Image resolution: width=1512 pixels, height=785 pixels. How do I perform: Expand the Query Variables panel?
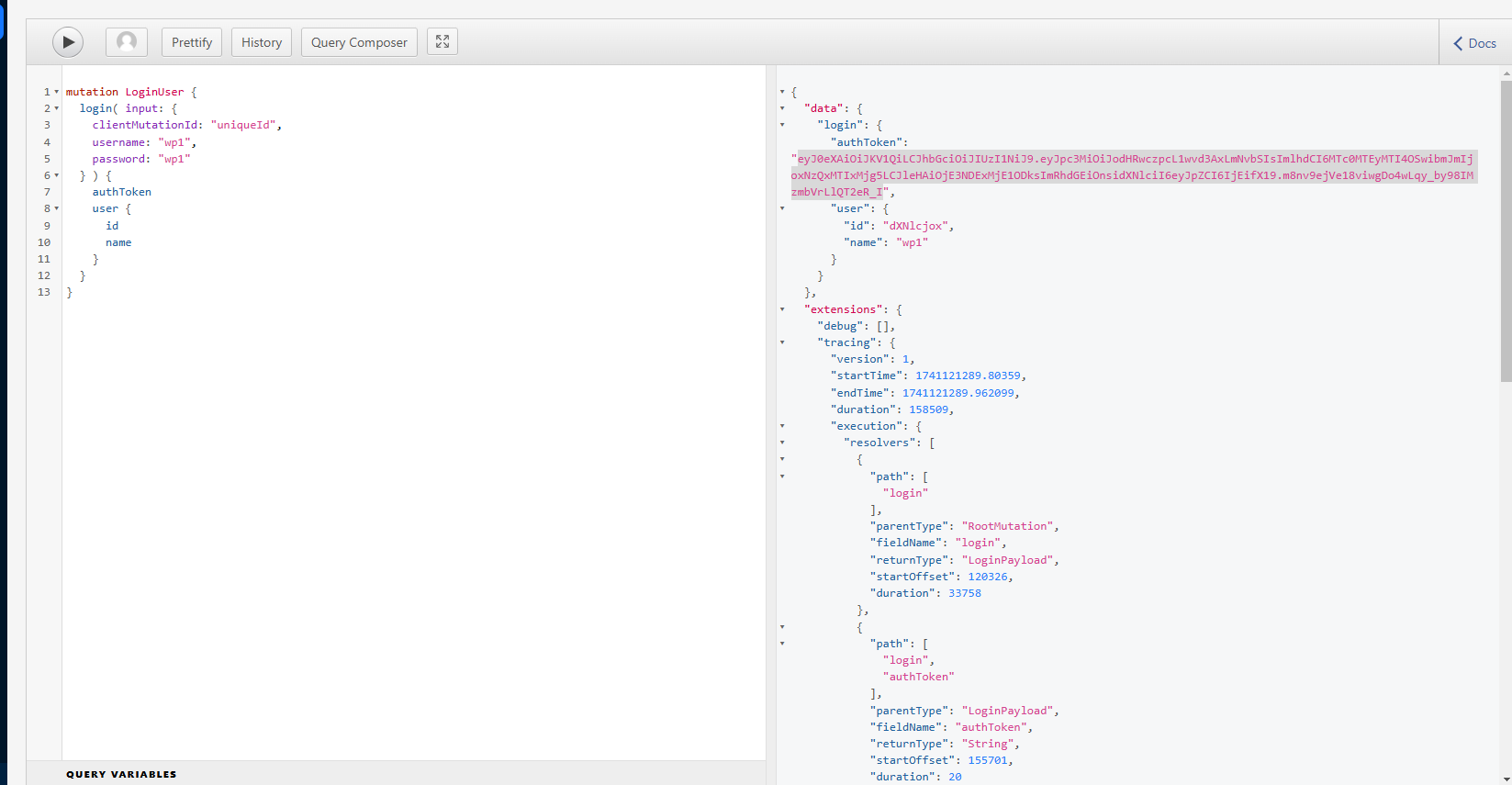[121, 774]
